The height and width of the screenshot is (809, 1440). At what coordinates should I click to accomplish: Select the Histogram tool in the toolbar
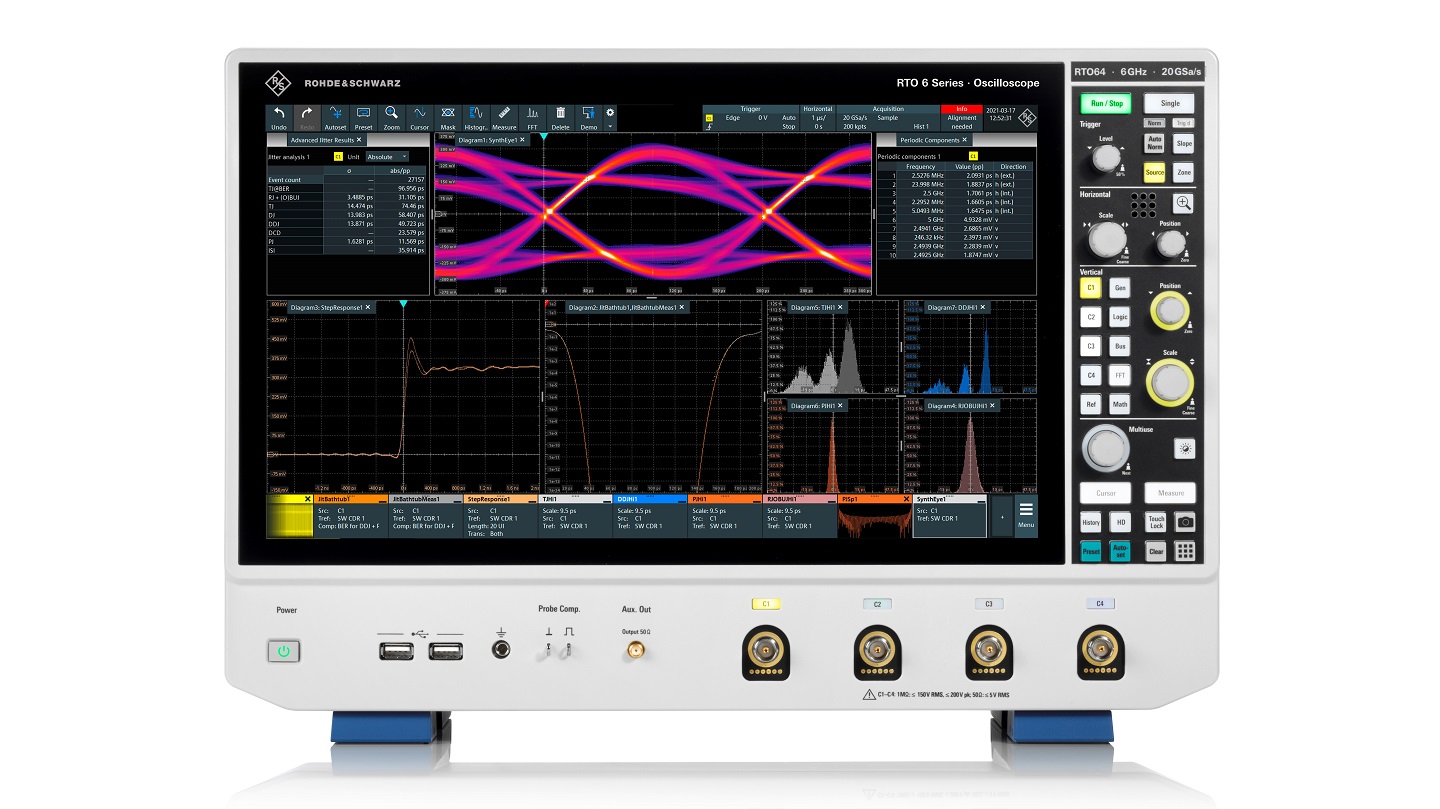(476, 118)
